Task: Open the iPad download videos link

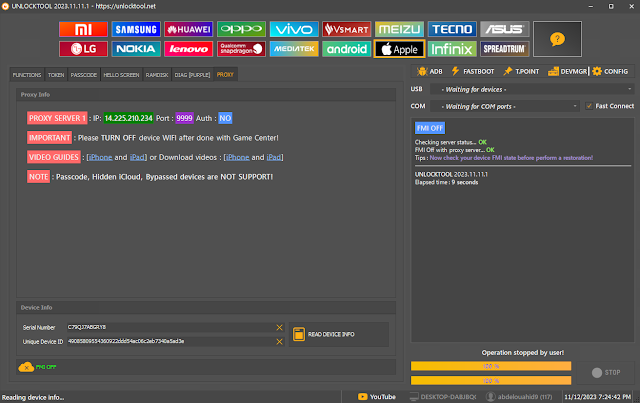Action: [274, 157]
